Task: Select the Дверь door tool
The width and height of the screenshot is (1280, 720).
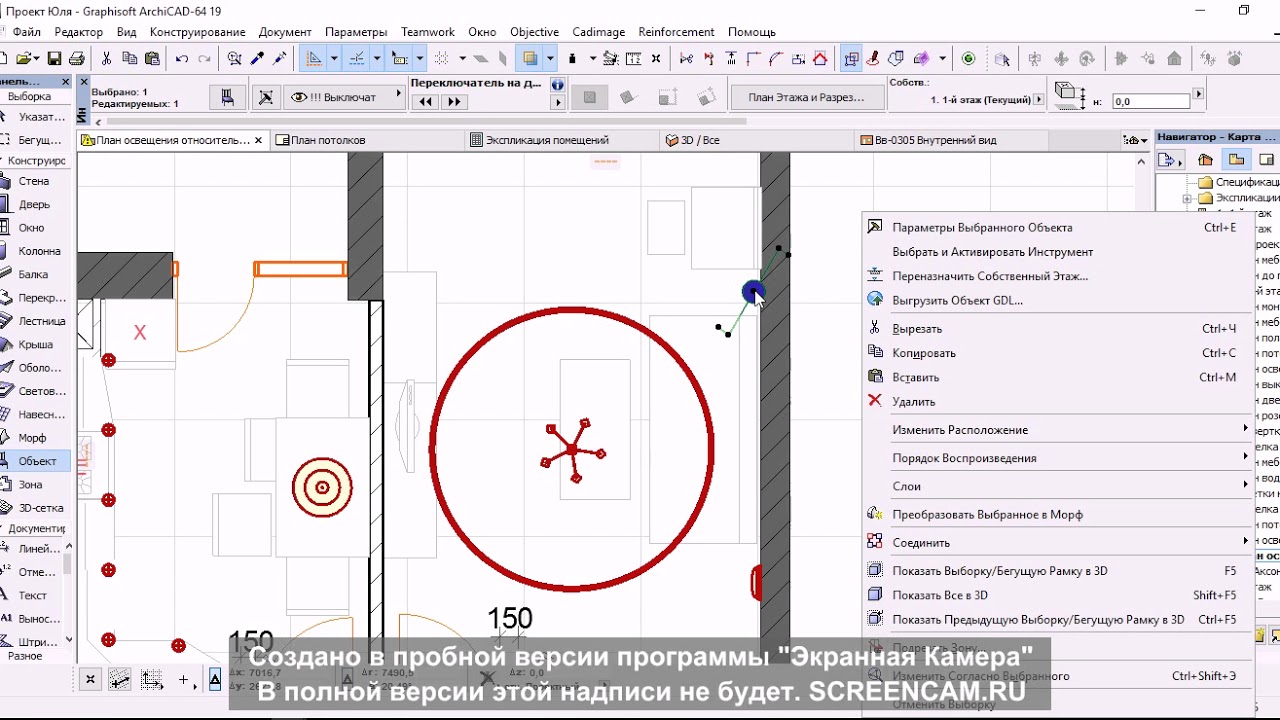Action: [35, 204]
